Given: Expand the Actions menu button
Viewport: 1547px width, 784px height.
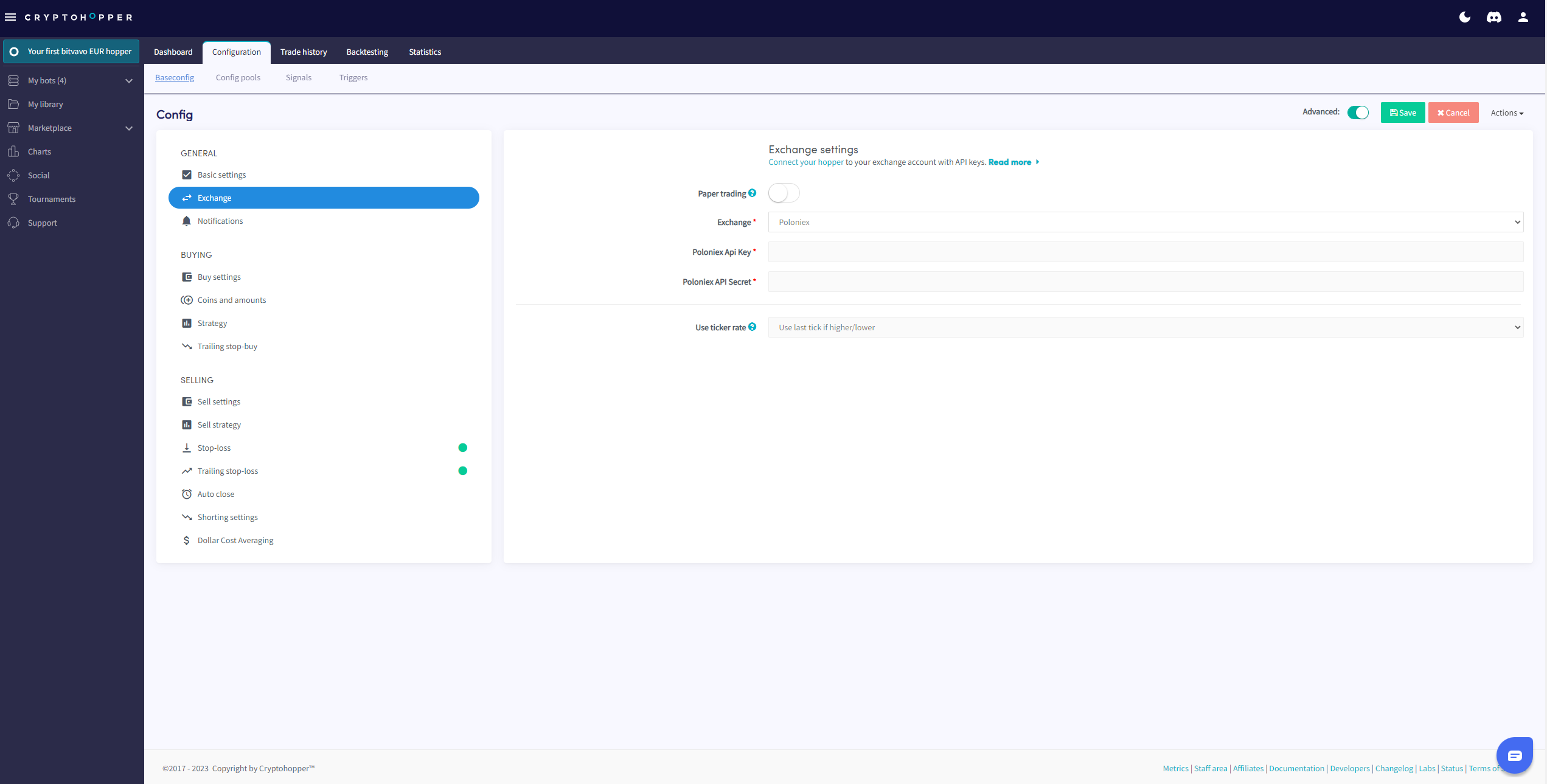Looking at the screenshot, I should 1506,112.
